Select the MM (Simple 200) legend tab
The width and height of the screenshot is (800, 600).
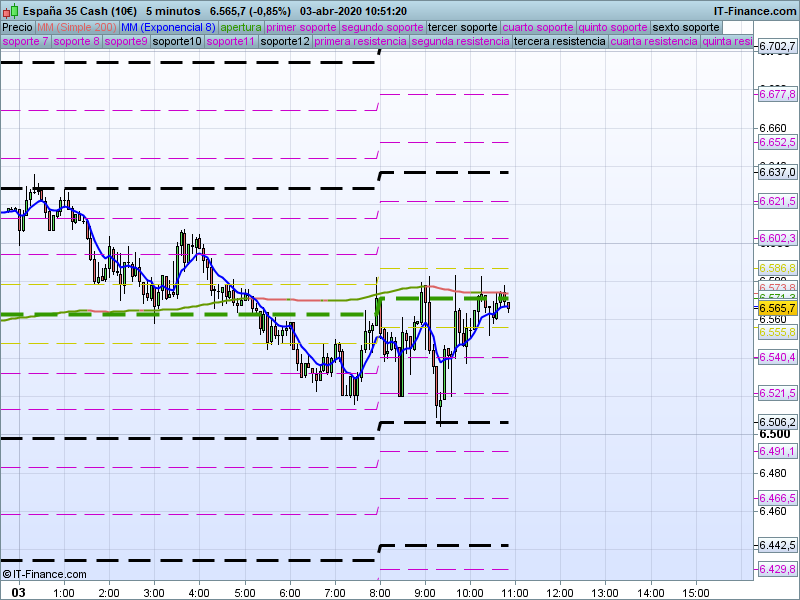76,27
